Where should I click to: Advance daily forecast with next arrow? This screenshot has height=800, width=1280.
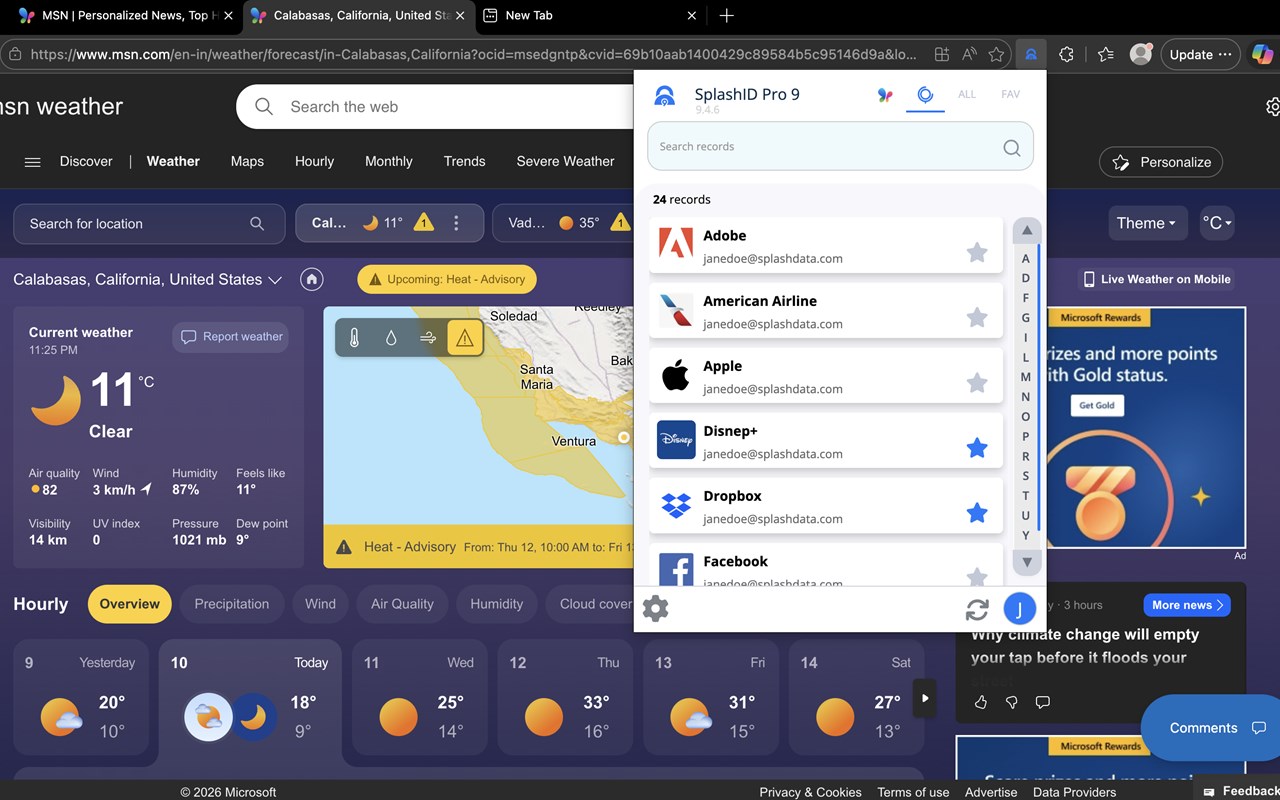(x=925, y=698)
